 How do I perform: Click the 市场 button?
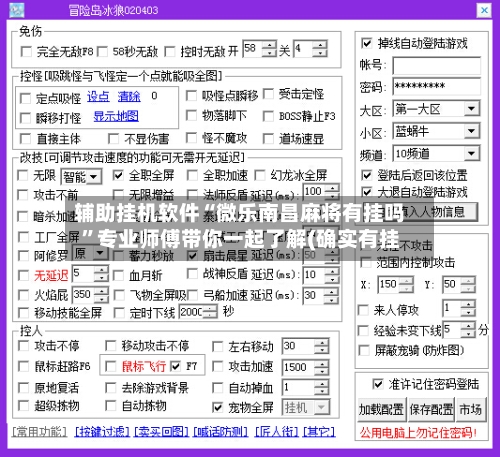[x=471, y=409]
